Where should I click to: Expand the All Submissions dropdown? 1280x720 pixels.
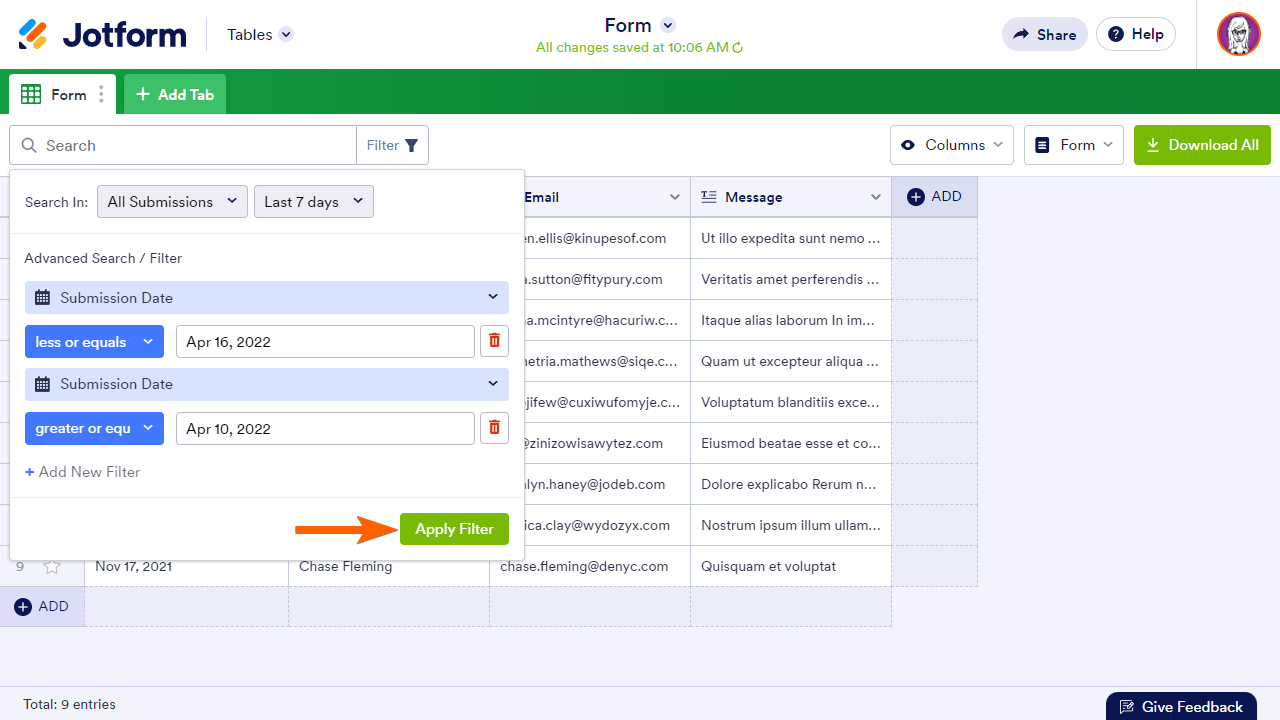tap(172, 202)
